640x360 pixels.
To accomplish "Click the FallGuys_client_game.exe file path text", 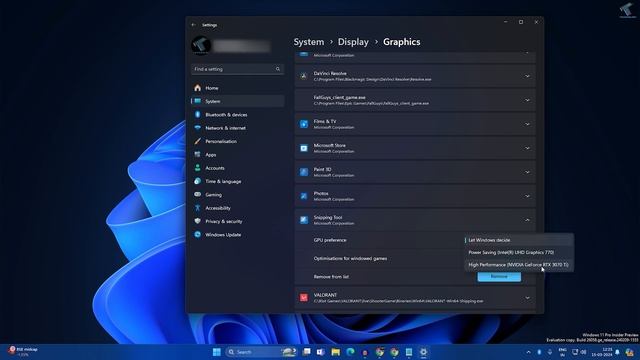I will click(x=371, y=104).
